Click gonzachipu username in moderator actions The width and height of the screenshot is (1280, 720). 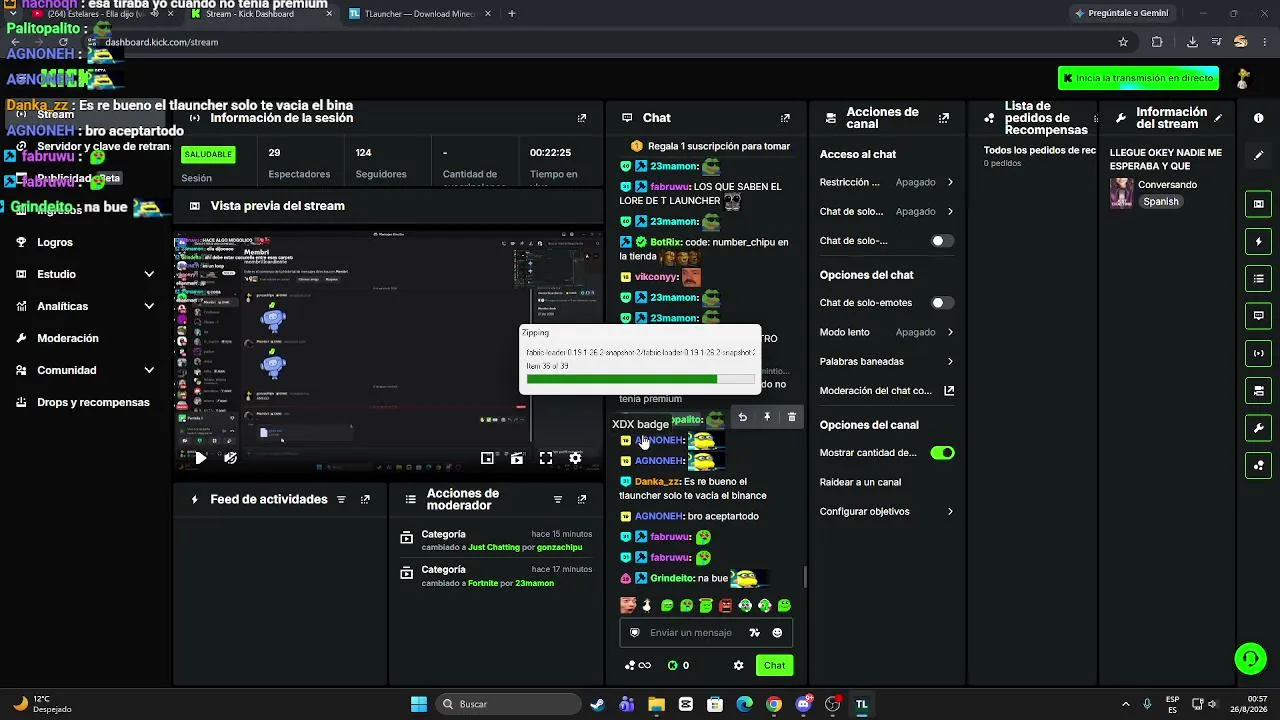(559, 548)
